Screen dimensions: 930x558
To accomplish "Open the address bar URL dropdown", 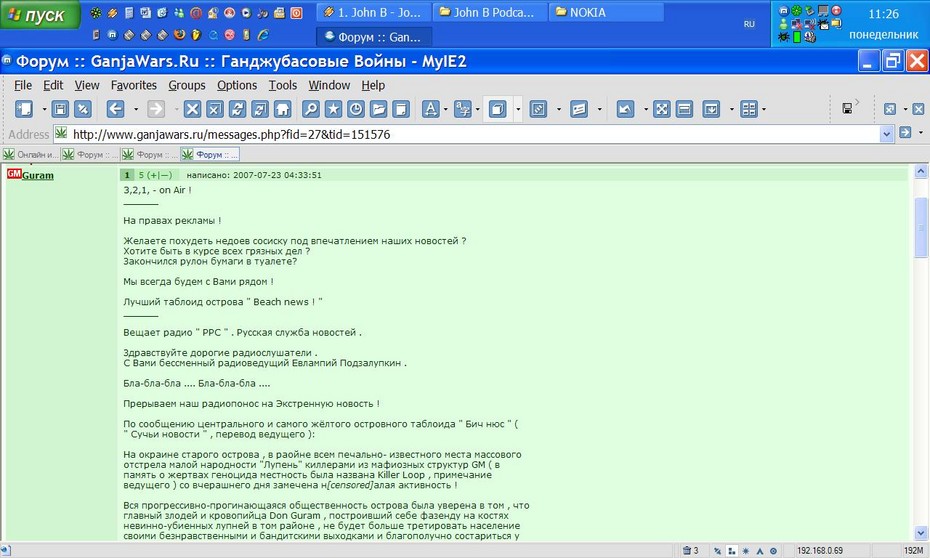I will [x=886, y=134].
